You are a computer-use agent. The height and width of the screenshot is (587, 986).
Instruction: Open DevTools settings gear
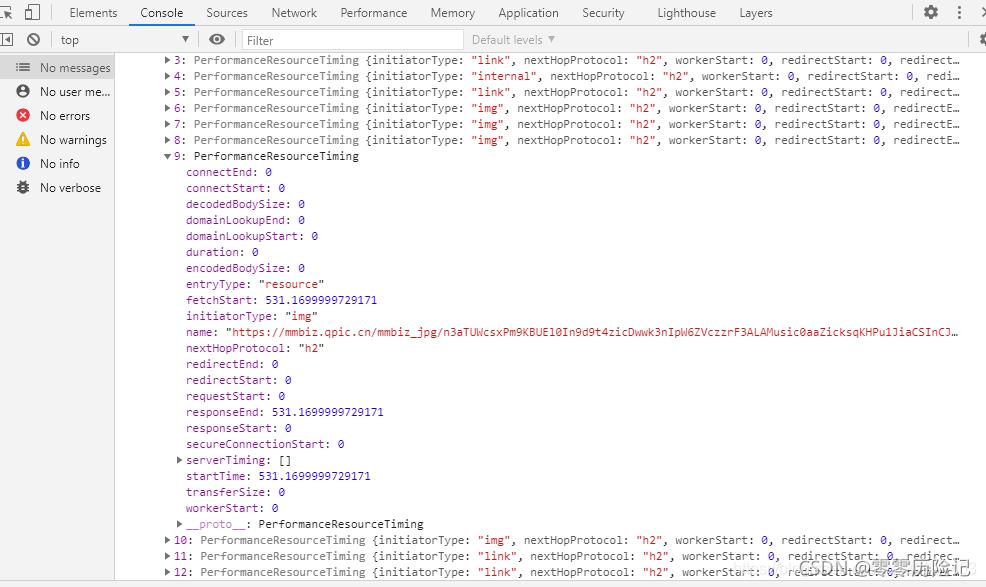(x=931, y=12)
